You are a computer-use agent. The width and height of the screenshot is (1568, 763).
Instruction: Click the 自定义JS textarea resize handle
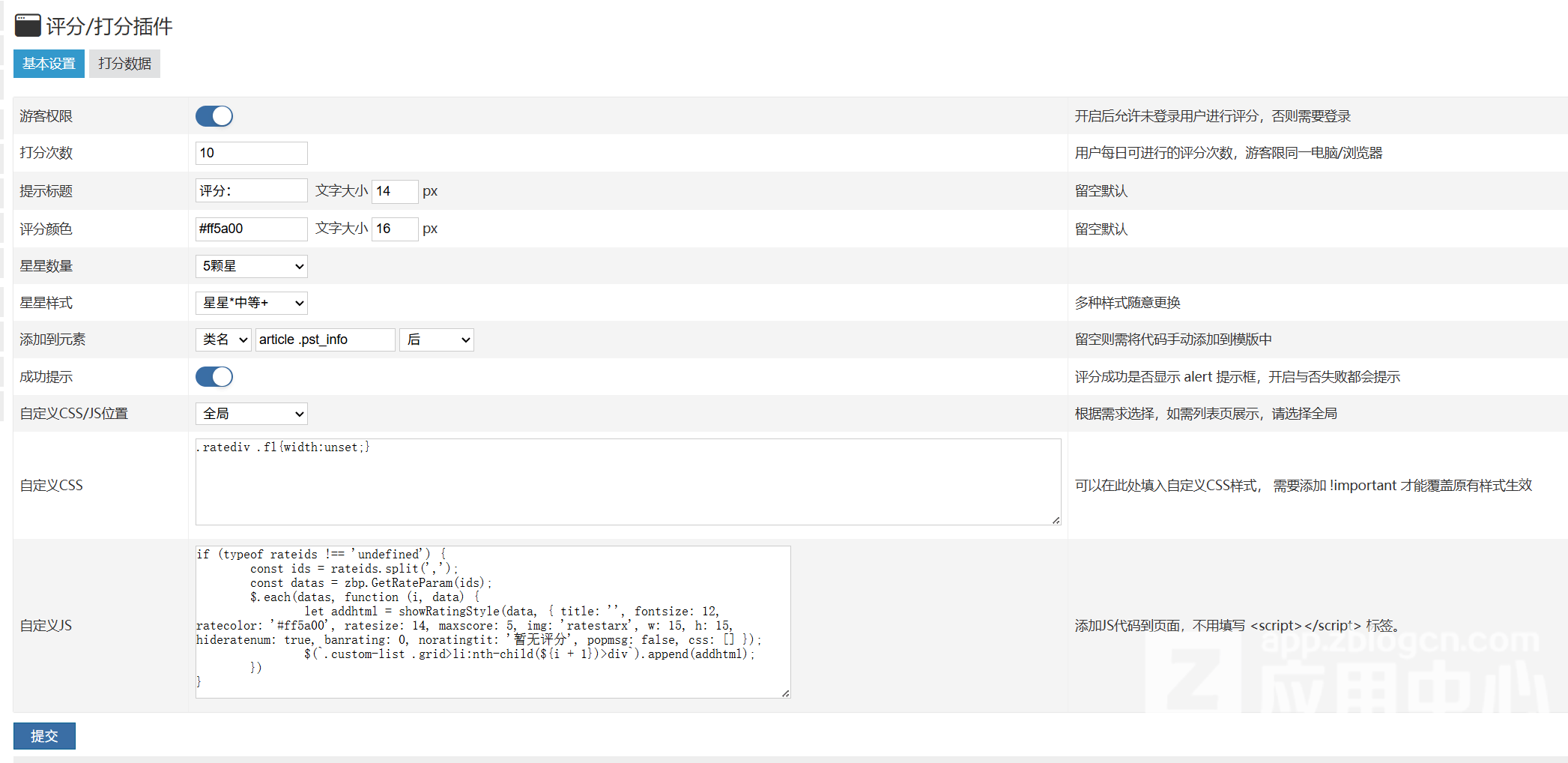pyautogui.click(x=785, y=693)
